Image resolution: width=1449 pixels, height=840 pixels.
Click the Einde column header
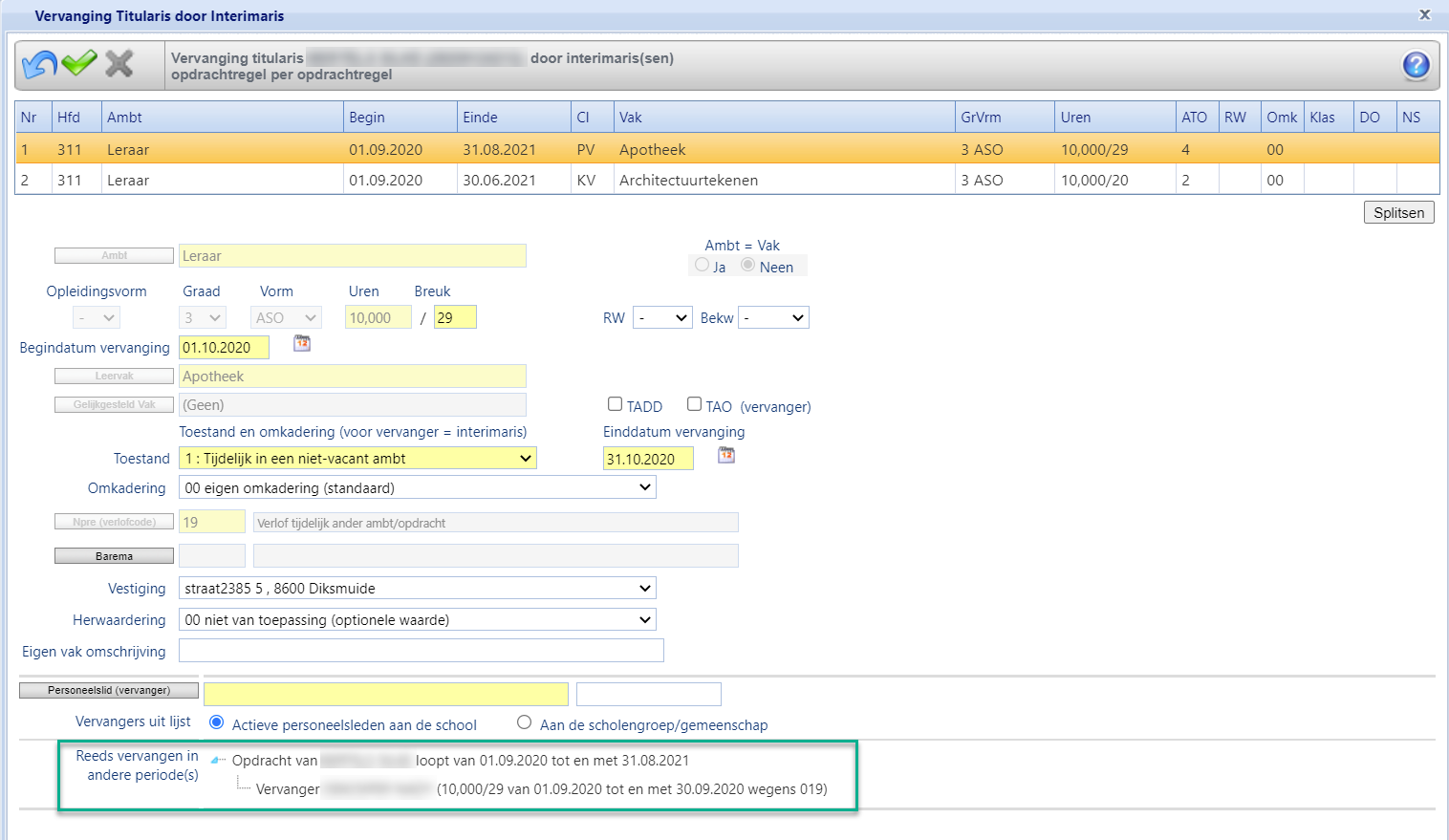(513, 117)
